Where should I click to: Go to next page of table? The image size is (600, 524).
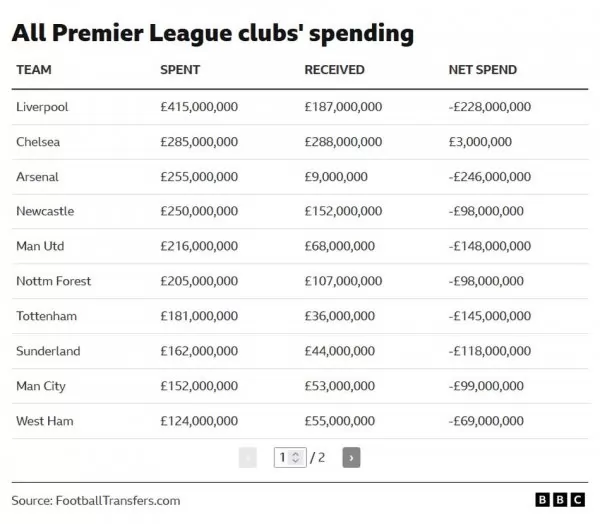[351, 457]
